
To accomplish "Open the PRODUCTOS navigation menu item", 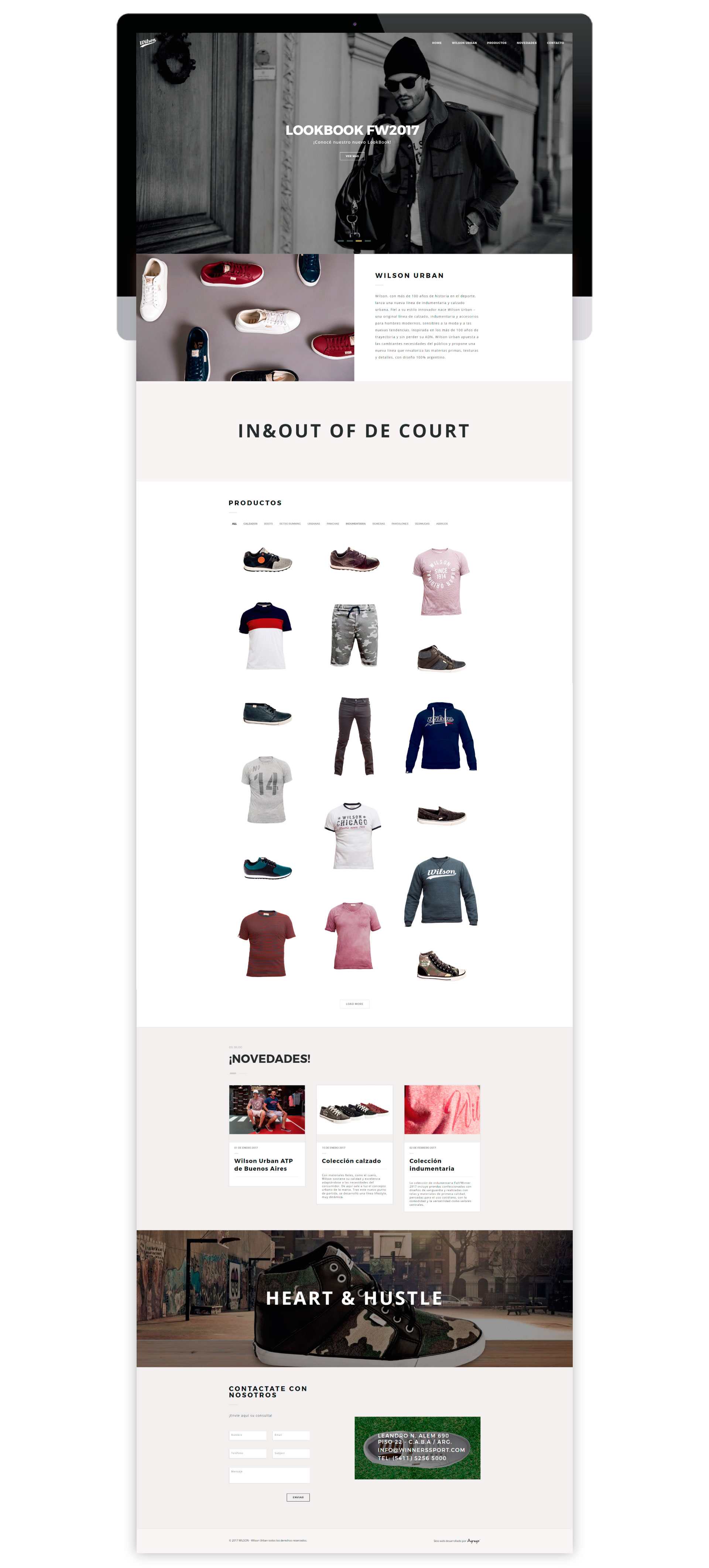I will 497,43.
